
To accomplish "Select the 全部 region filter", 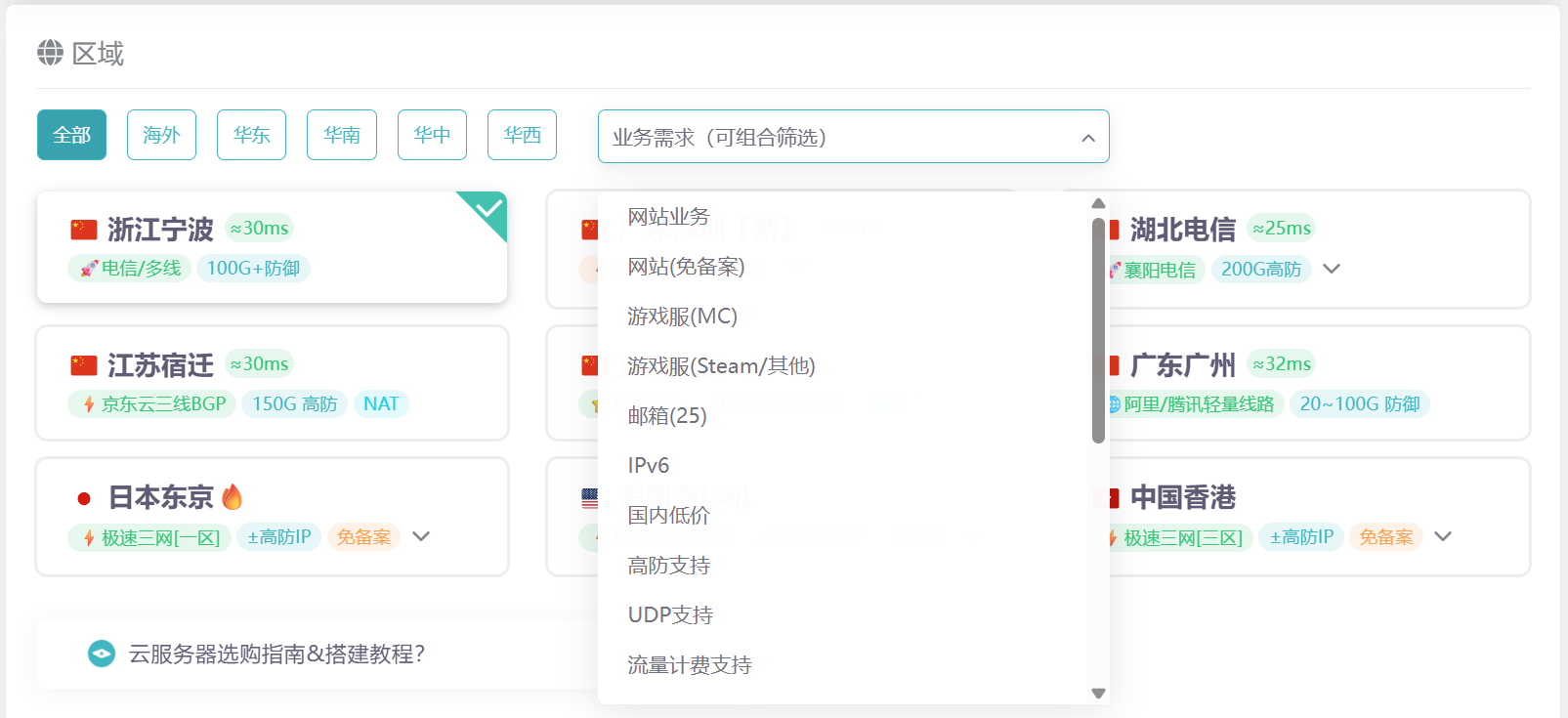I will tap(71, 135).
